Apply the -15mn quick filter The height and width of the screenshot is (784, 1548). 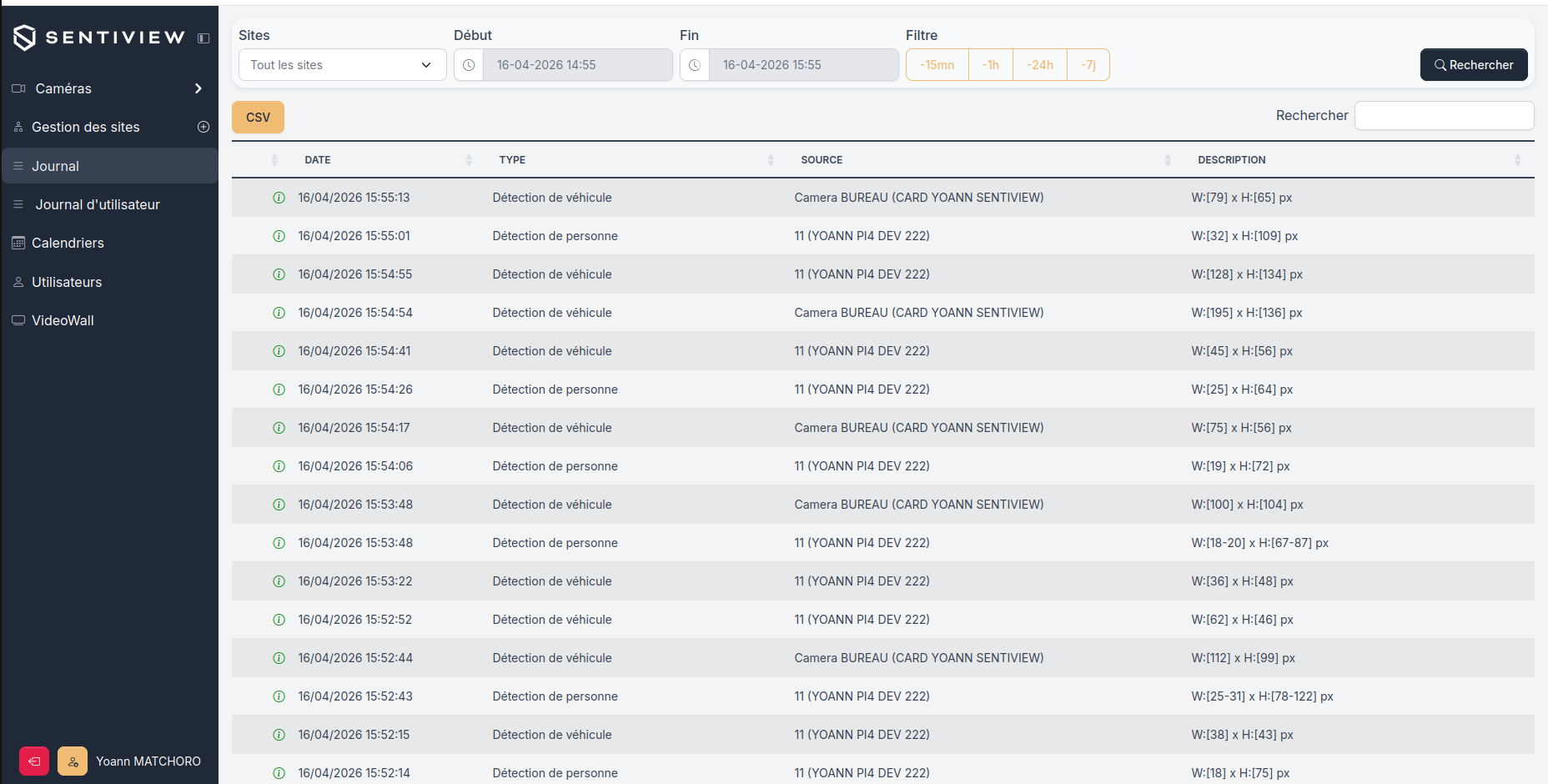pyautogui.click(x=937, y=65)
